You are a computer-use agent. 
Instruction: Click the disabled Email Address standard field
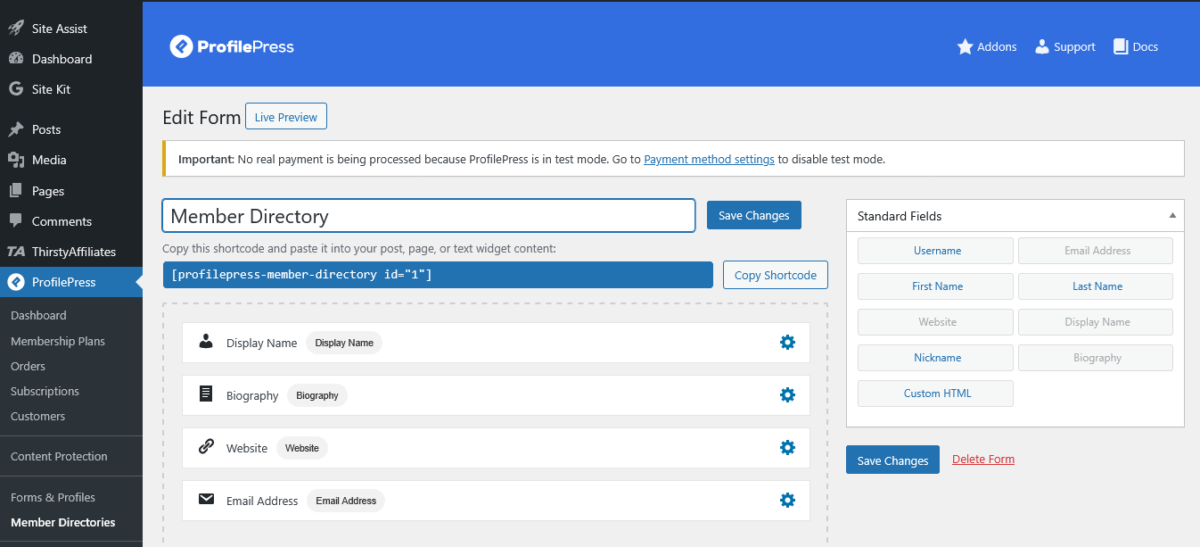click(x=1096, y=251)
